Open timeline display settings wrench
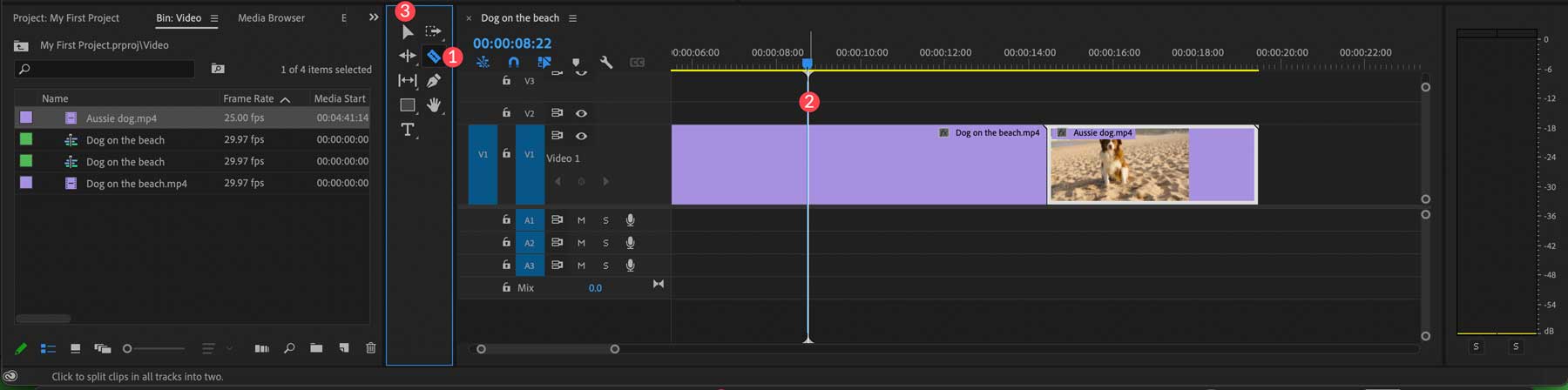 point(606,63)
